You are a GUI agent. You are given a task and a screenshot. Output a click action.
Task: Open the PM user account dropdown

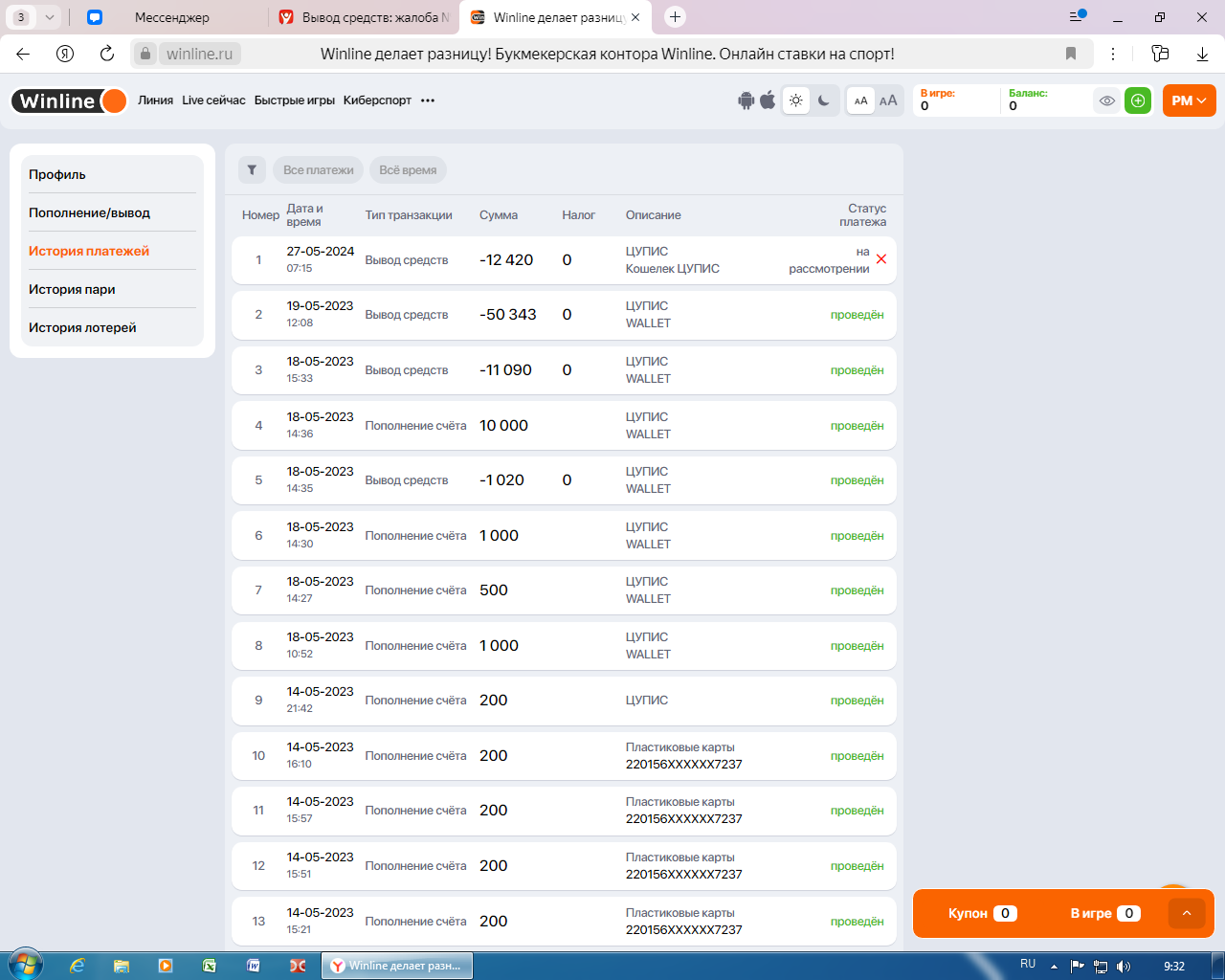tap(1189, 100)
